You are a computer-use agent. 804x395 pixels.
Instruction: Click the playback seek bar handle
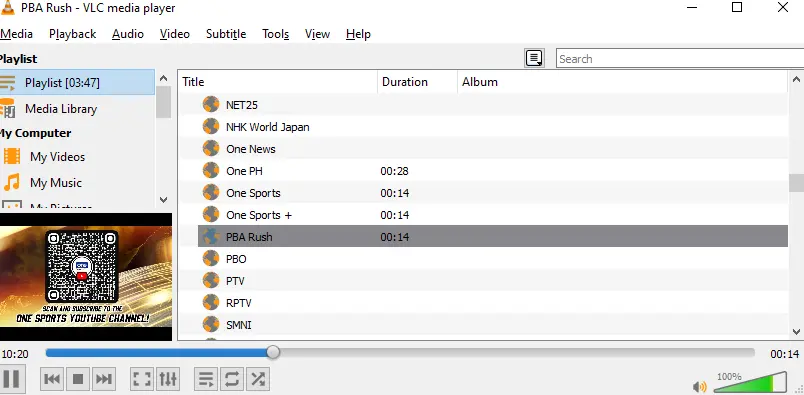point(273,352)
